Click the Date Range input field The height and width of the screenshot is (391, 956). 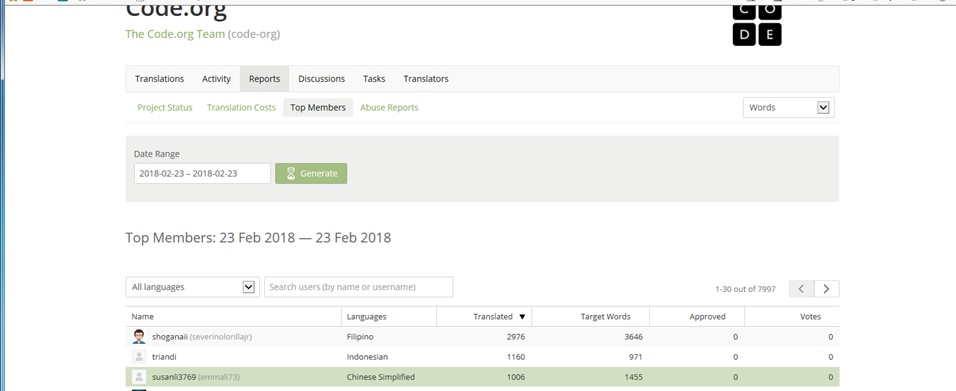[202, 173]
